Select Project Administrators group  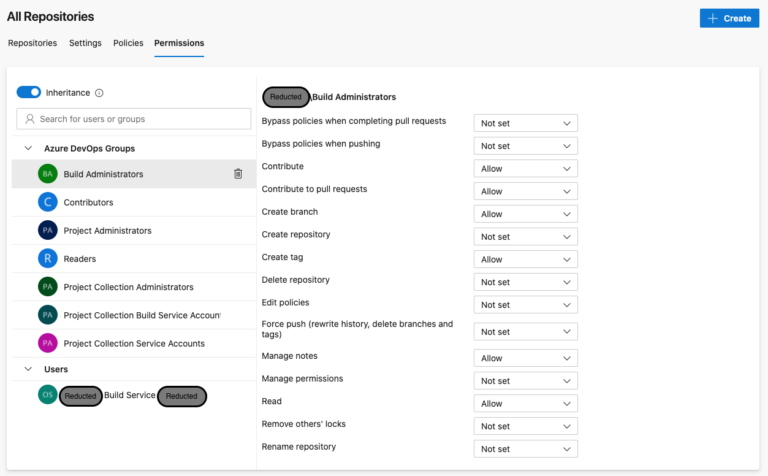[x=134, y=230]
